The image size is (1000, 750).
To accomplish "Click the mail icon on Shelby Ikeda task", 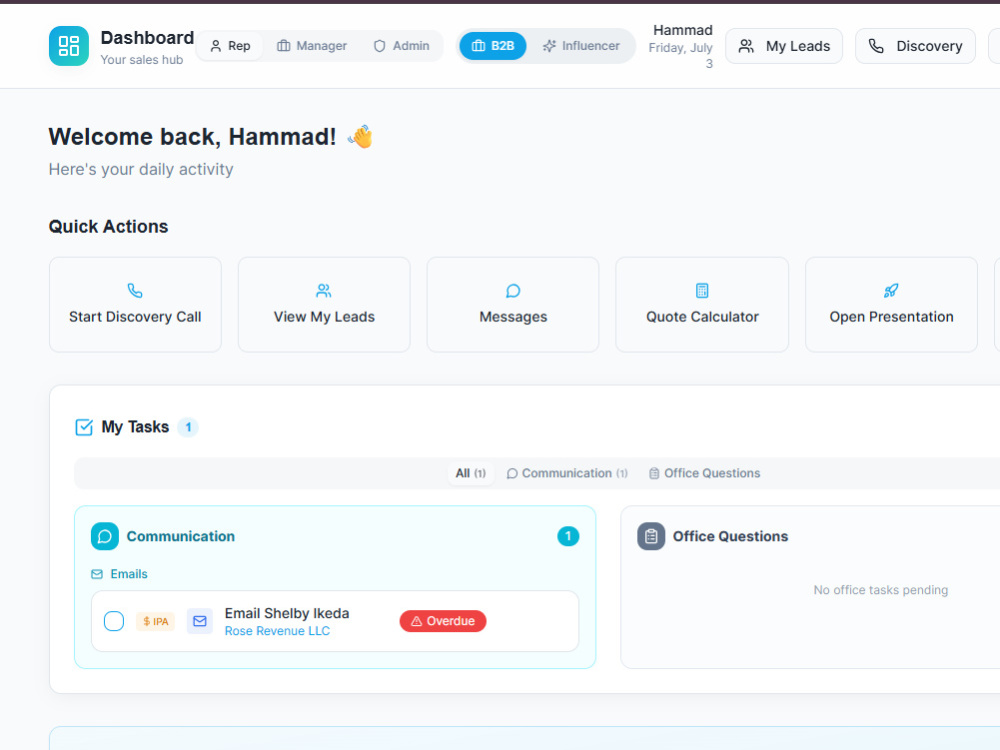I will click(x=200, y=621).
